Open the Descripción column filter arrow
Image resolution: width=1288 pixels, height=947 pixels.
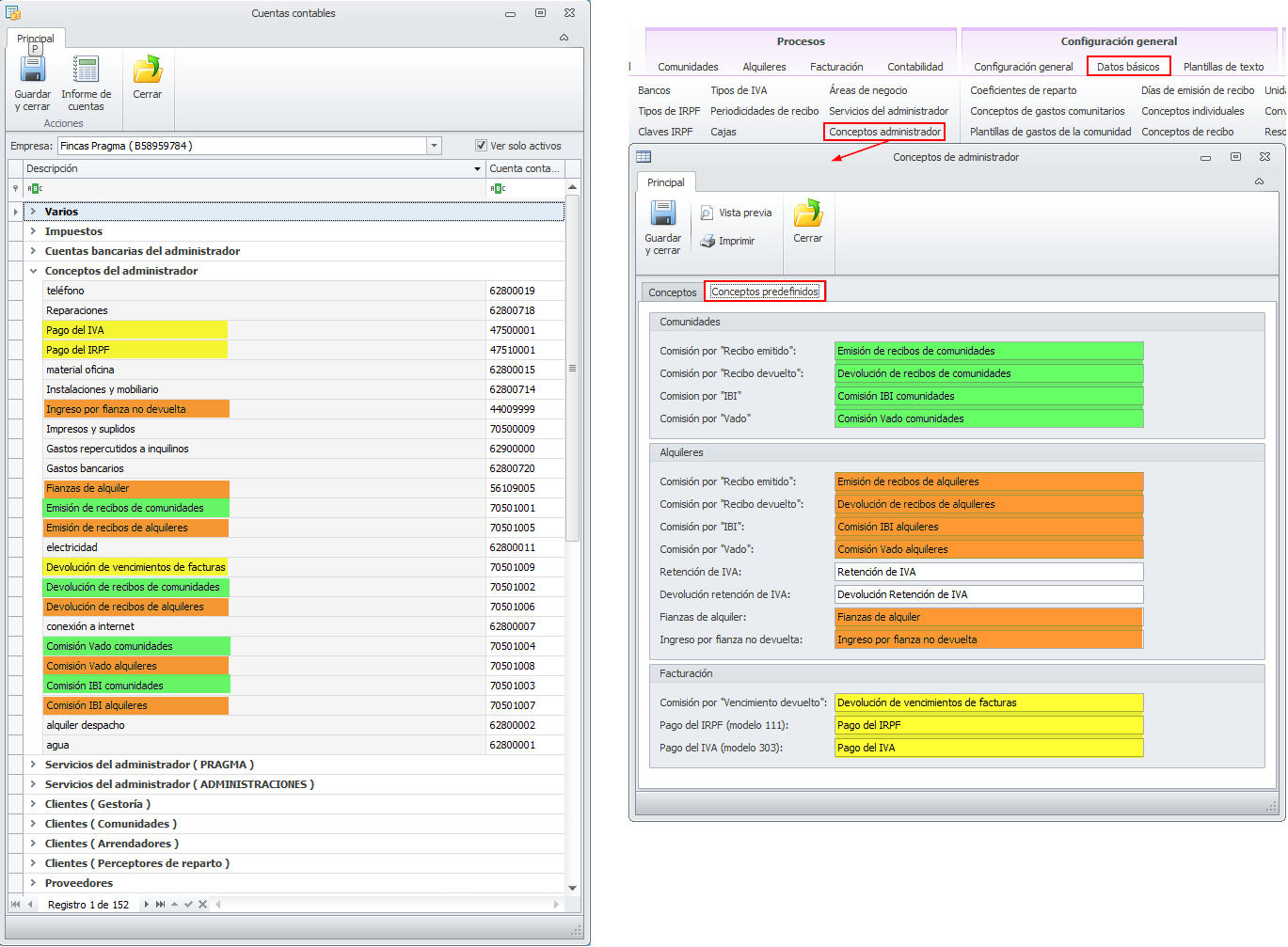click(x=477, y=169)
